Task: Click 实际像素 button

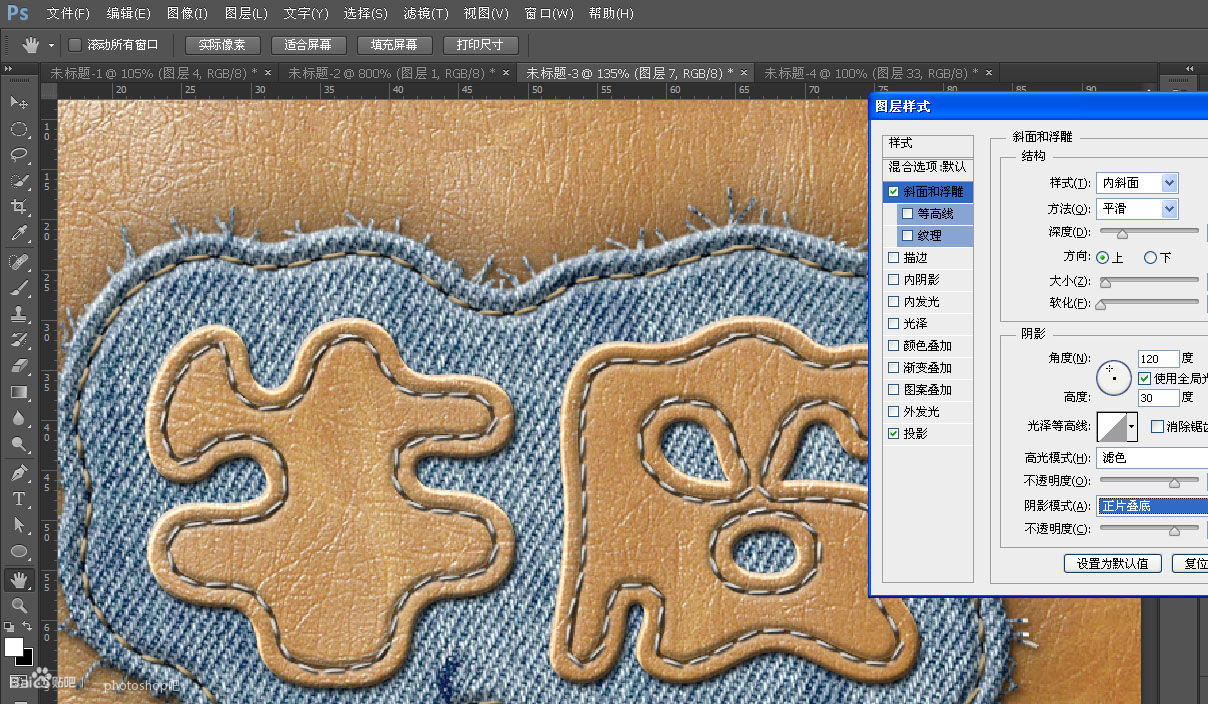Action: point(222,45)
